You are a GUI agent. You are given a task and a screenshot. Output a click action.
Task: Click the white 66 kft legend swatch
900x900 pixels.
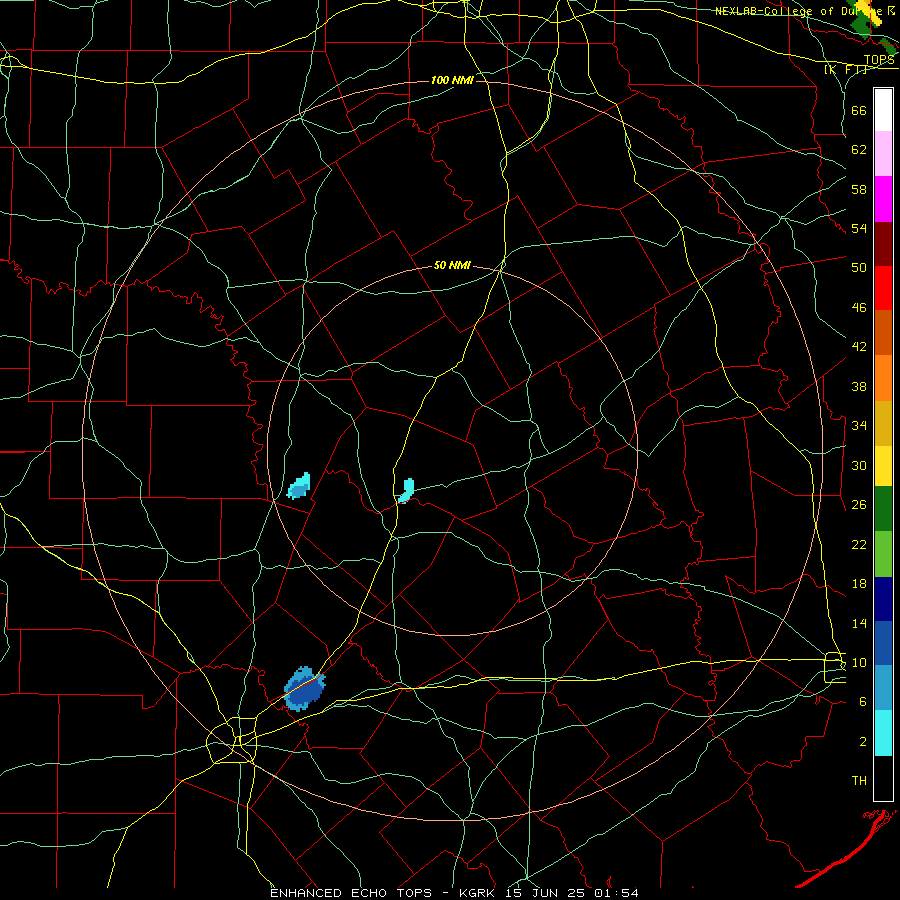click(x=883, y=110)
